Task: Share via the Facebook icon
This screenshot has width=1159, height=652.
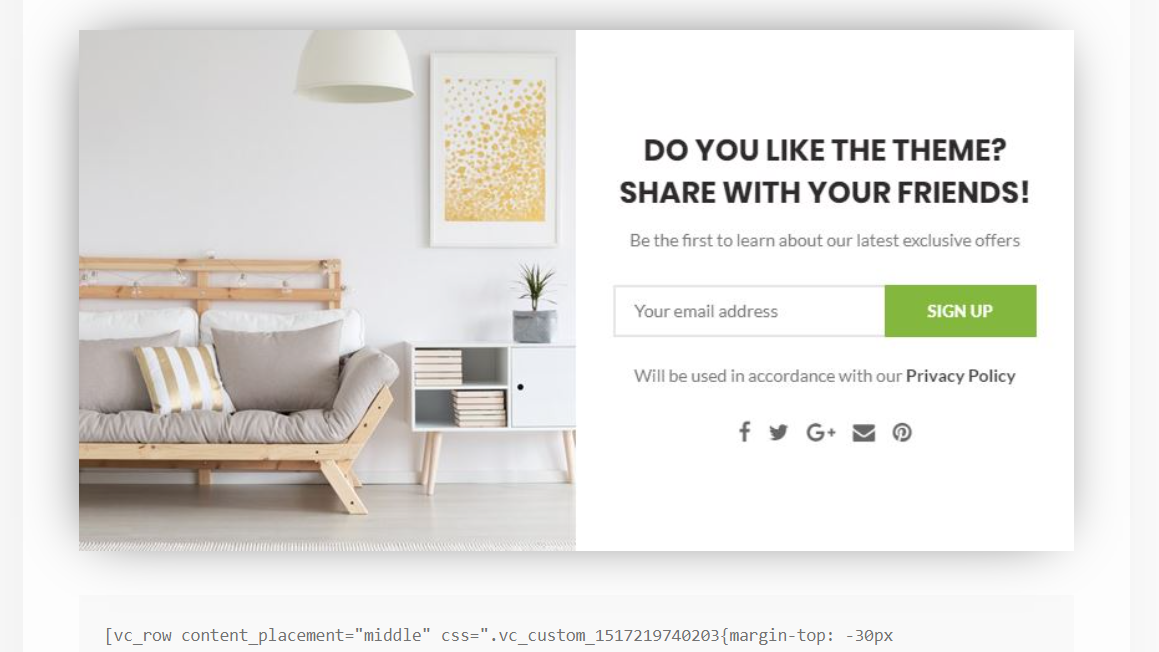Action: (744, 432)
